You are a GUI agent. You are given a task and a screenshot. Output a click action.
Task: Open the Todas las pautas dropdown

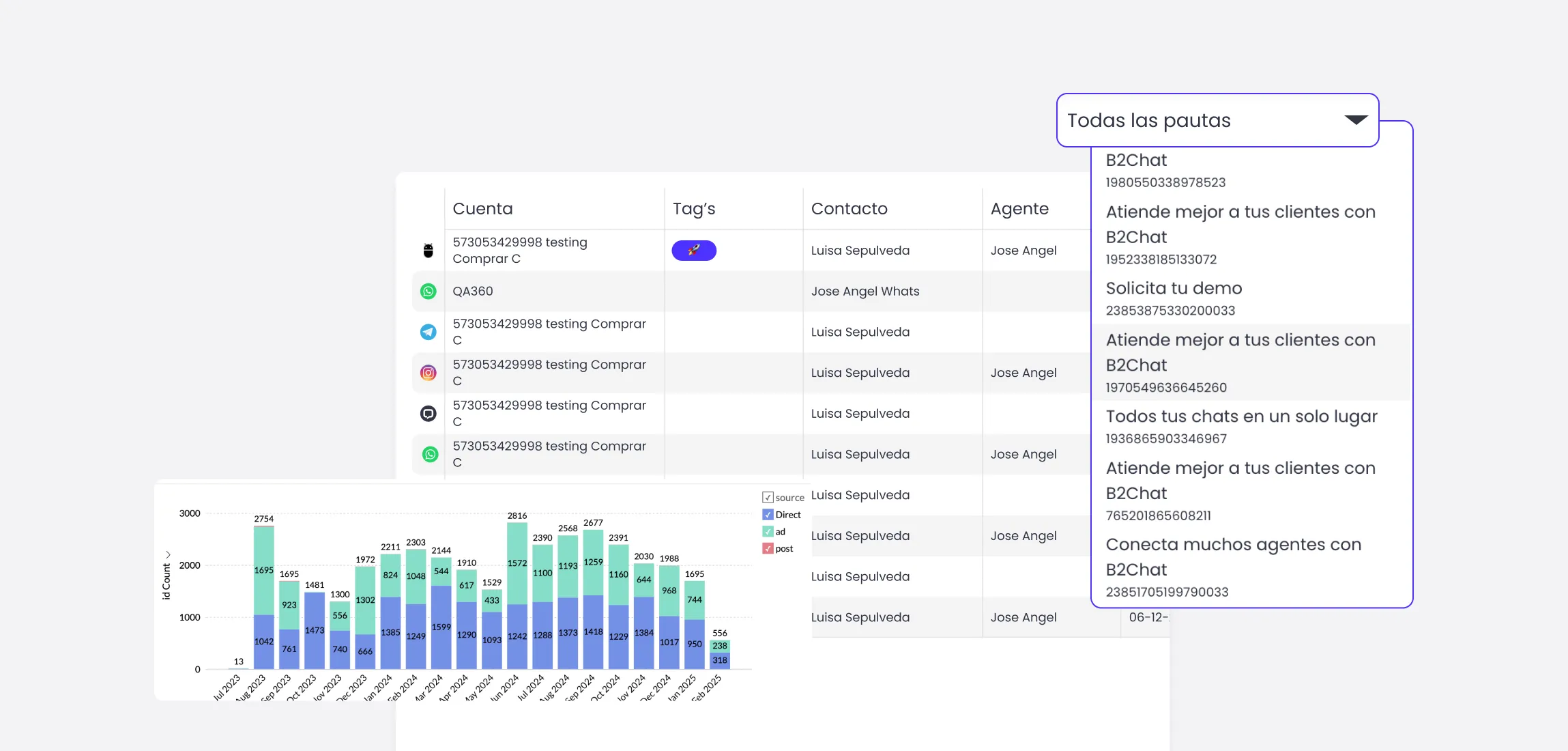point(1217,120)
